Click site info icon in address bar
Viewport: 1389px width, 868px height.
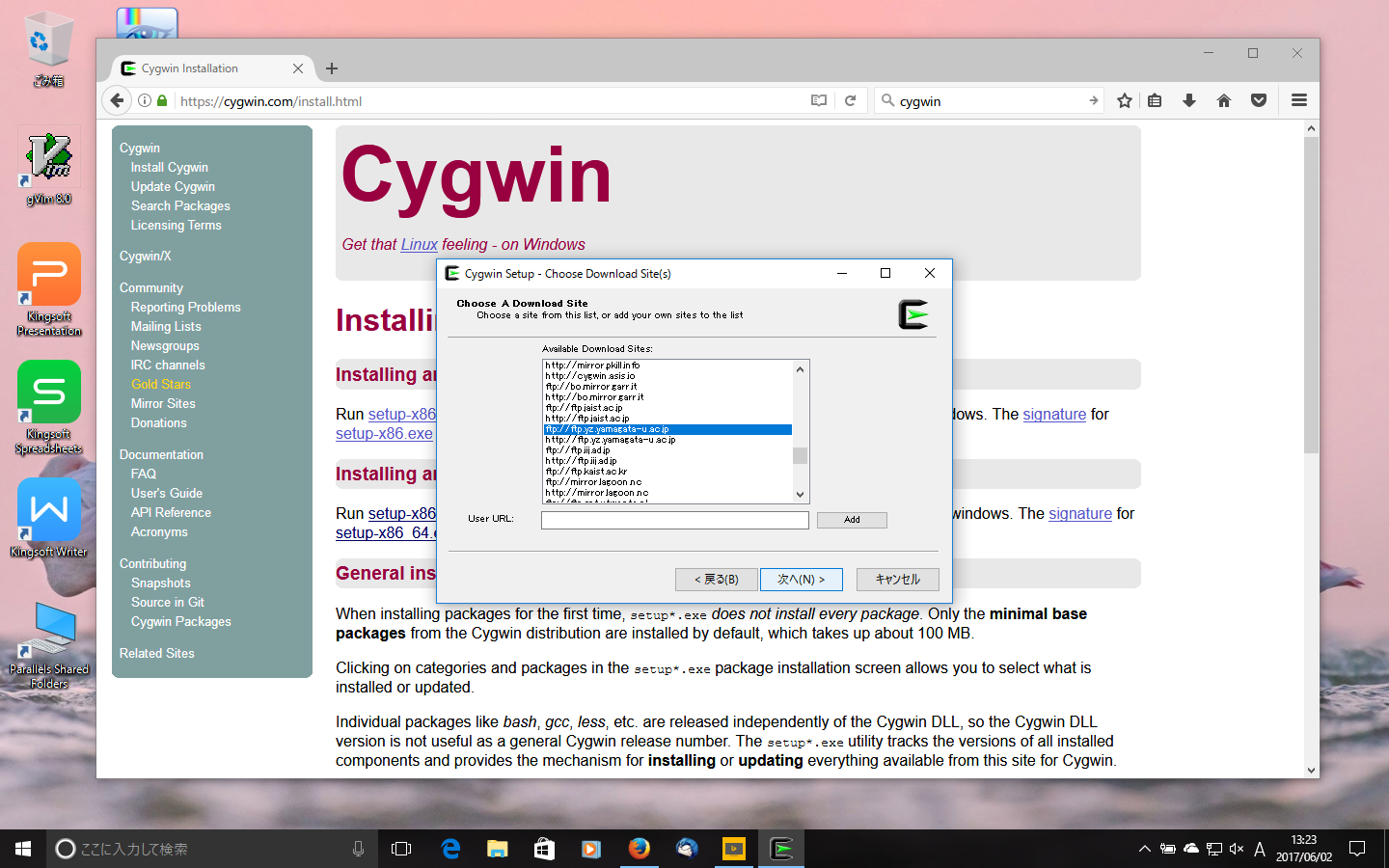[145, 100]
